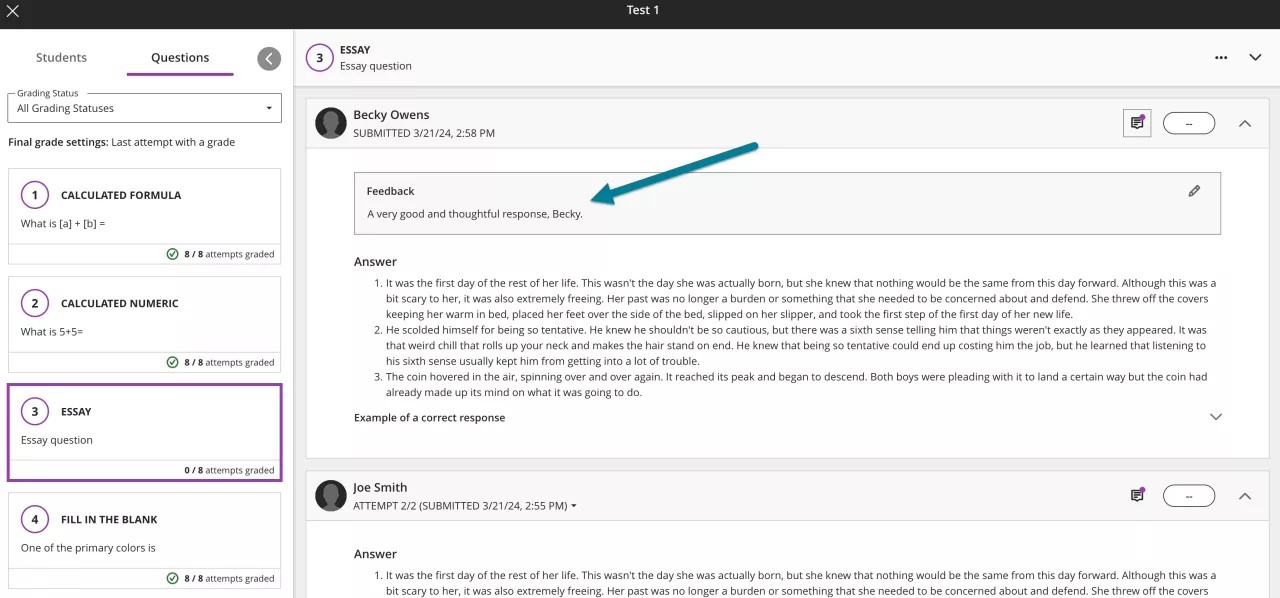
Task: Collapse the questions sidebar with circular arrow icon
Action: coord(268,58)
